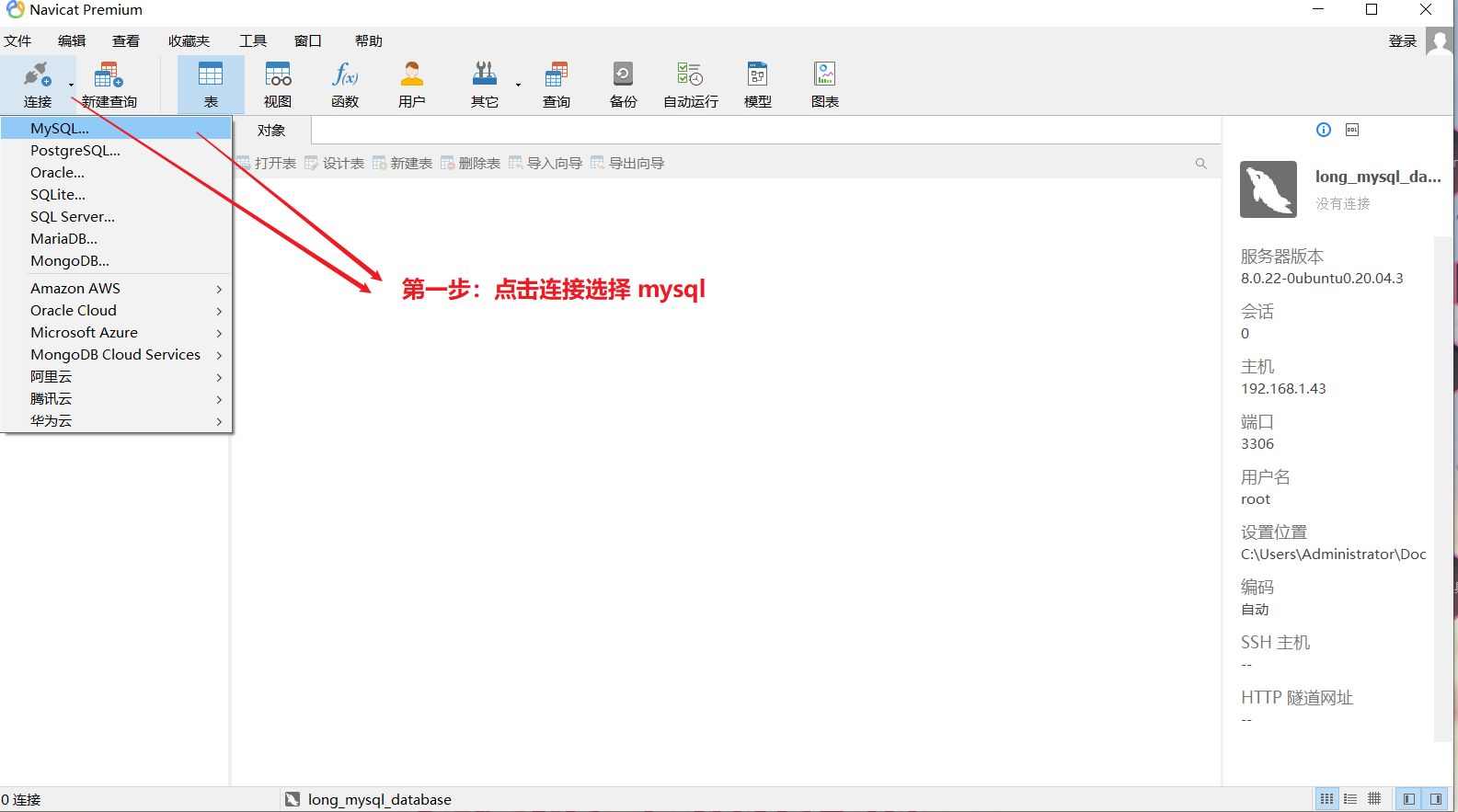Screen dimensions: 1458x812
Task: Expand the Microsoft Azure submenu
Action: [219, 333]
